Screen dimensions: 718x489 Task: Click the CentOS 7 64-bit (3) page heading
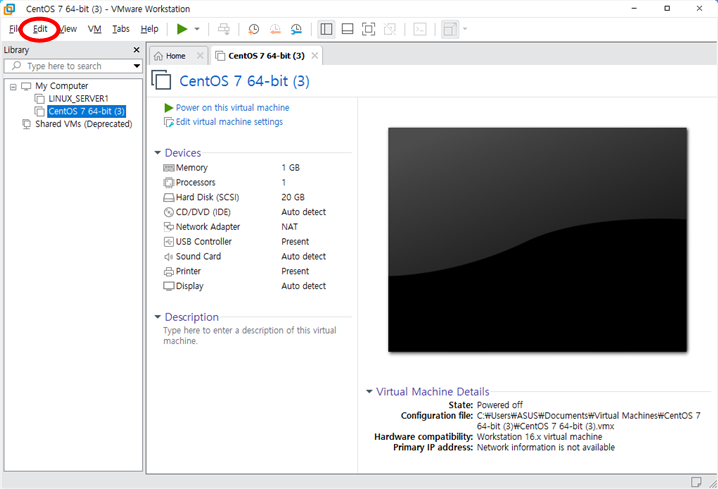(x=245, y=81)
